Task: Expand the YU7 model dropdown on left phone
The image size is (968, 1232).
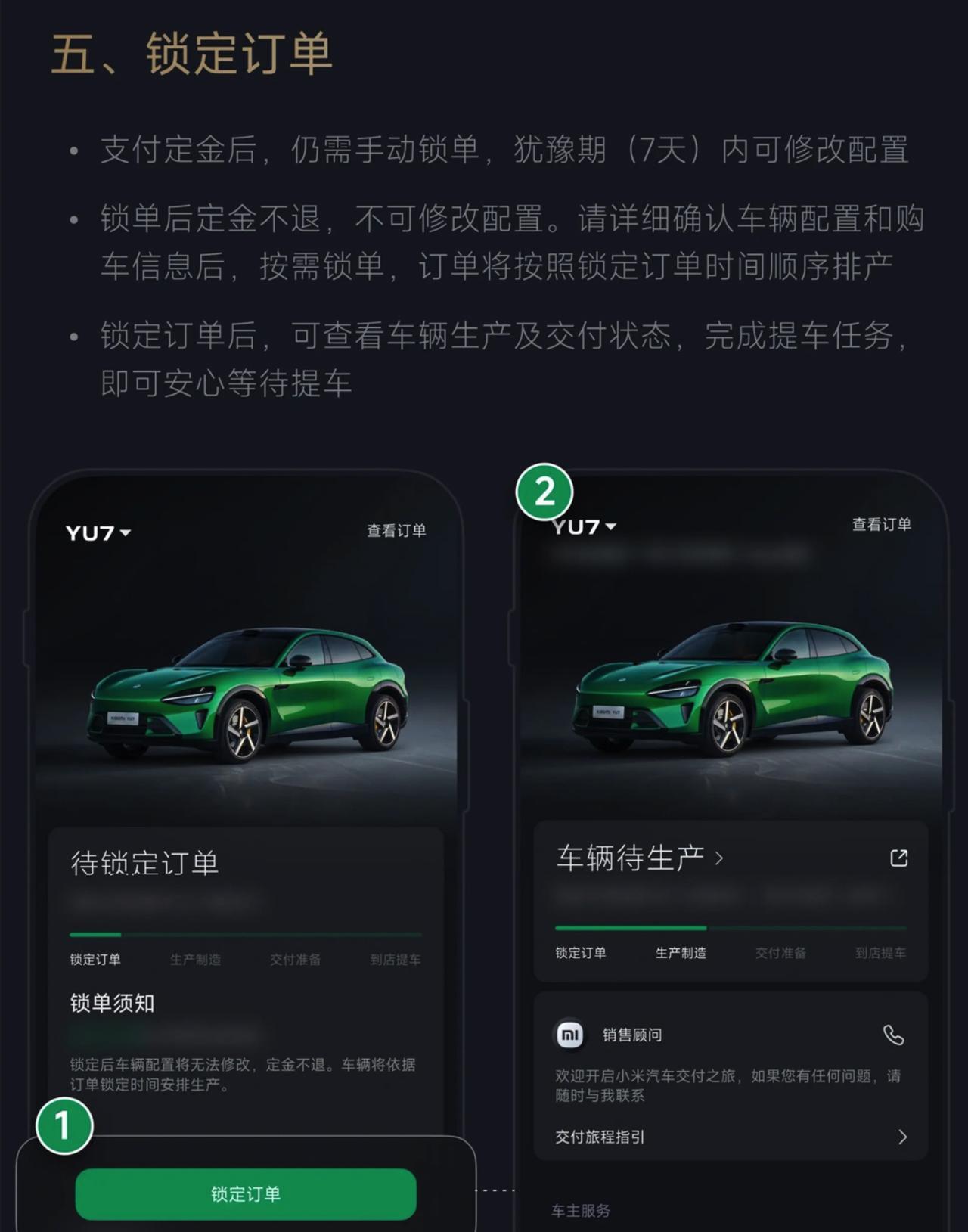Action: [98, 533]
